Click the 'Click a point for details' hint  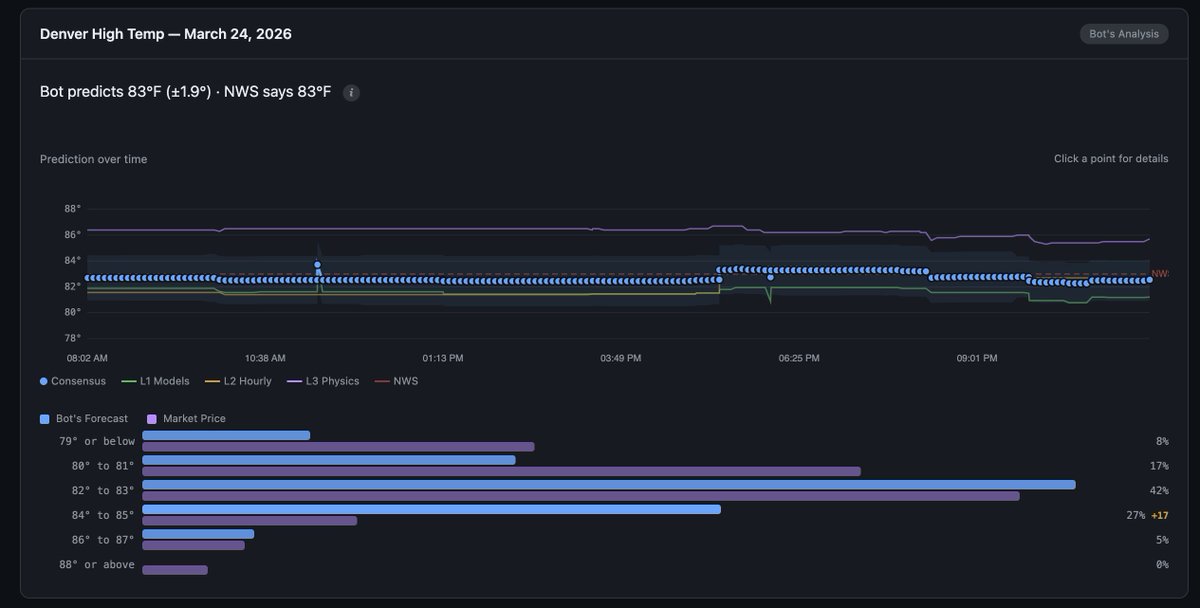pyautogui.click(x=1111, y=159)
